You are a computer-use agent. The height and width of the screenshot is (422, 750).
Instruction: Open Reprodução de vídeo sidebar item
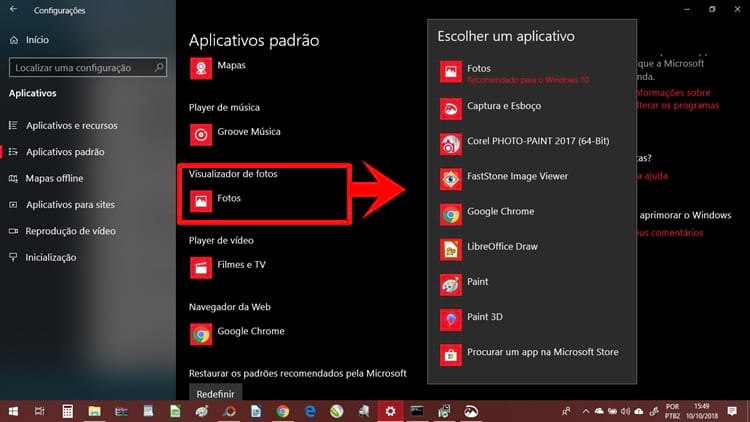(x=69, y=231)
